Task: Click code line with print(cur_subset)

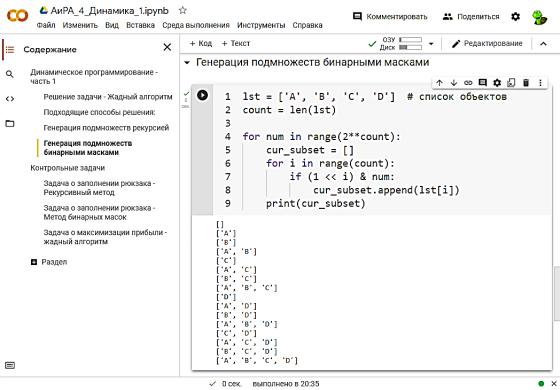Action: click(316, 204)
